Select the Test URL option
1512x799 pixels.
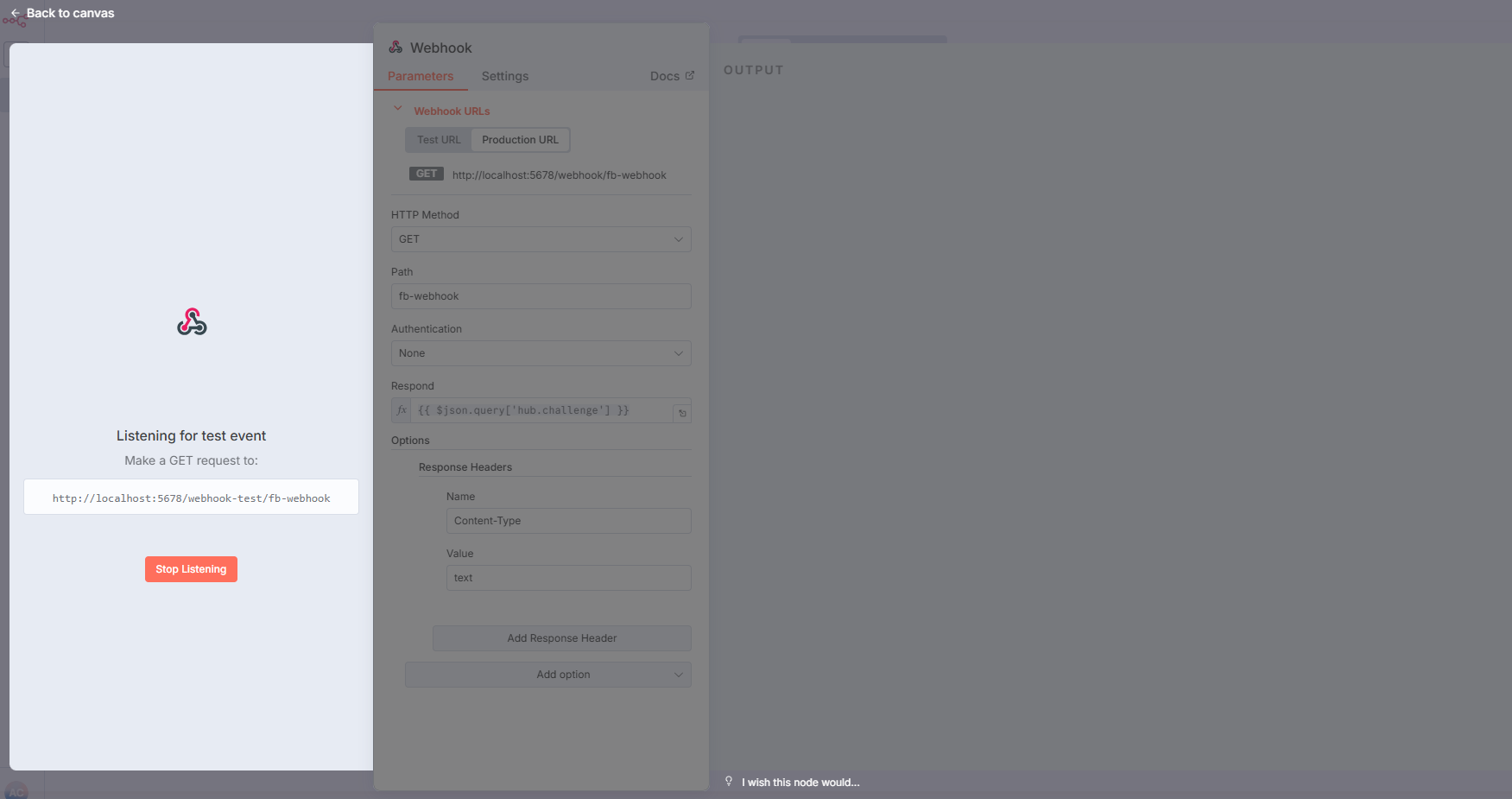click(x=438, y=139)
